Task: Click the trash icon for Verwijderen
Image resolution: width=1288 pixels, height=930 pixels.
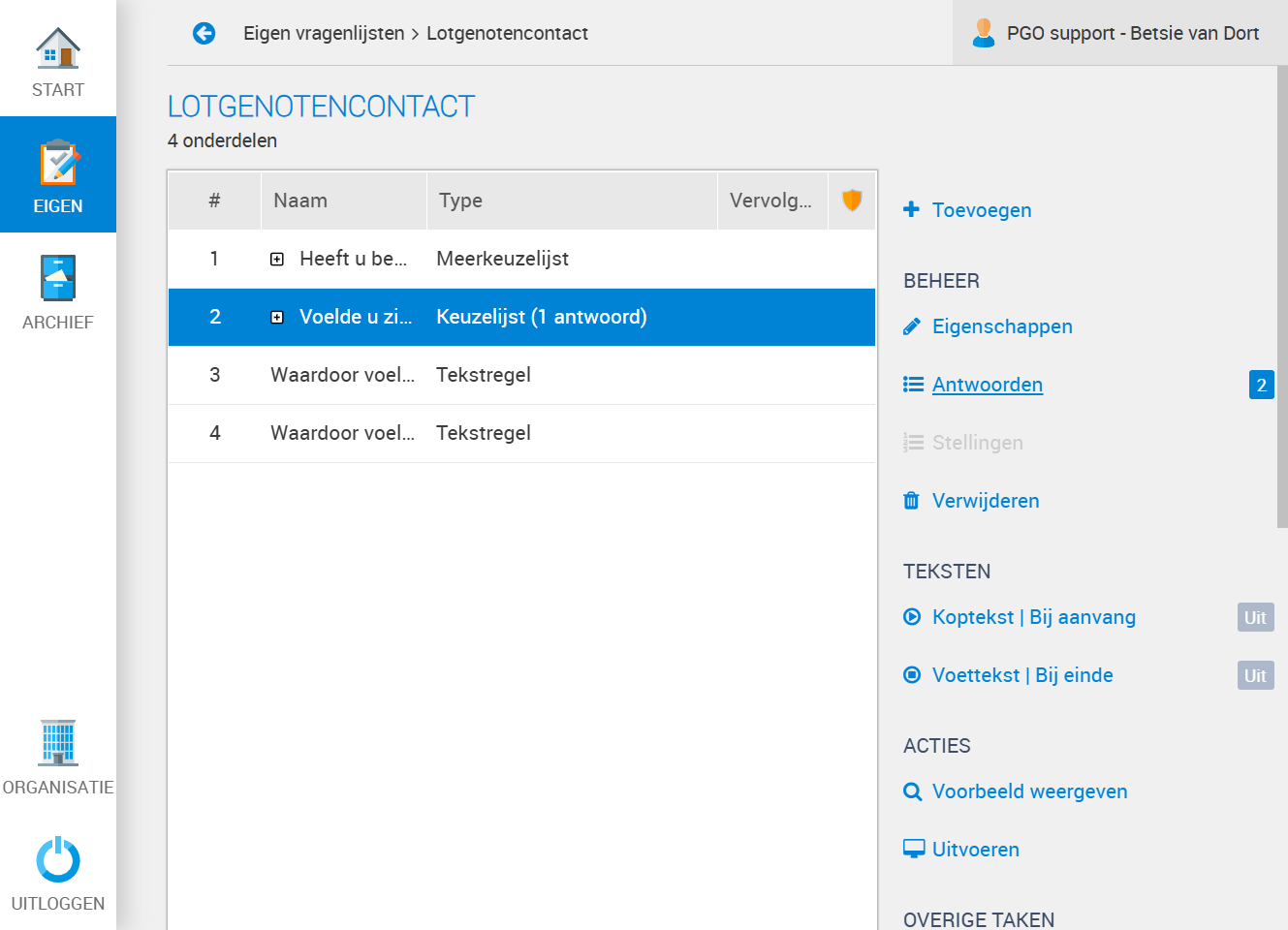Action: [911, 501]
